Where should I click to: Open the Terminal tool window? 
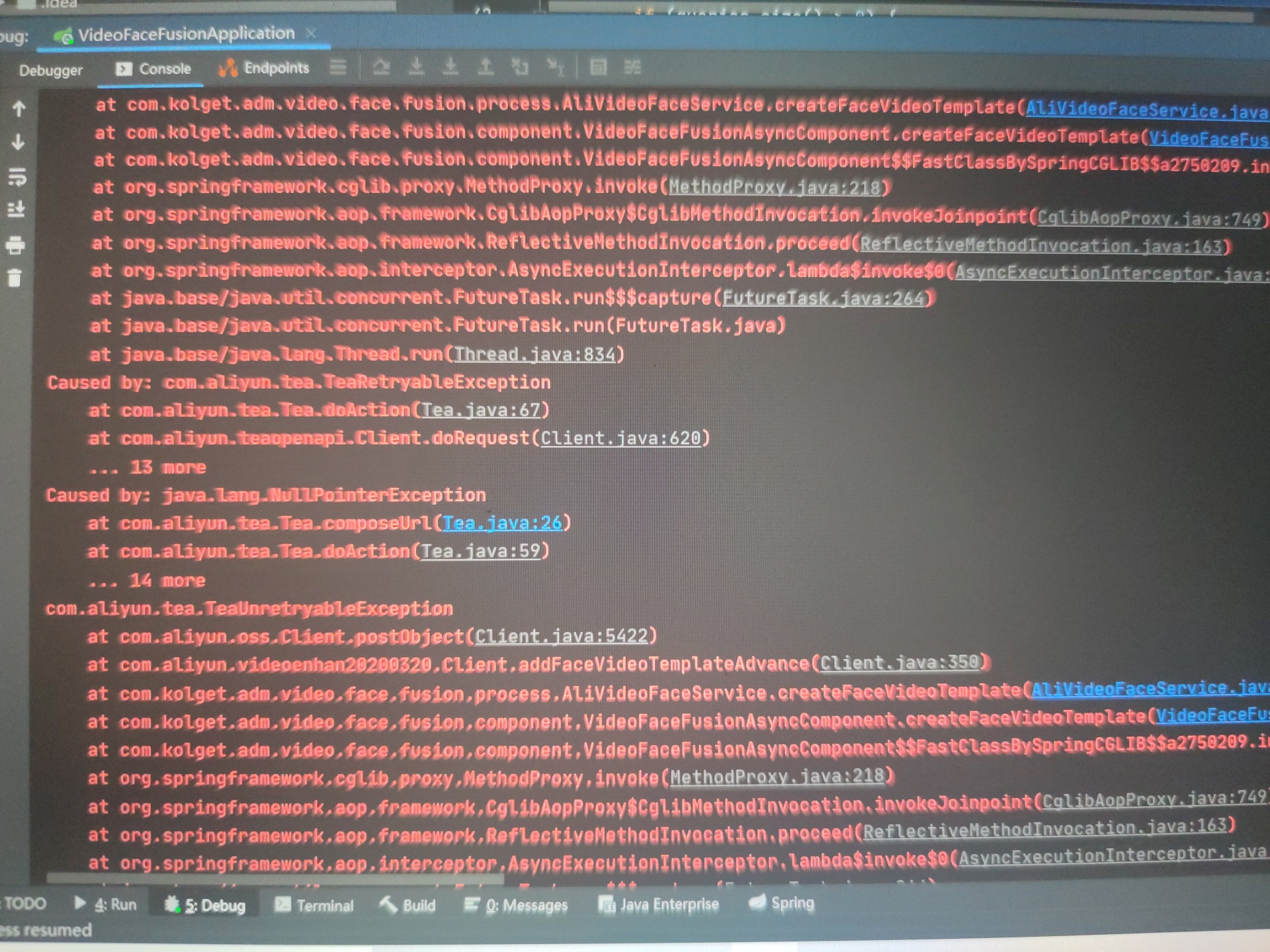coord(314,905)
